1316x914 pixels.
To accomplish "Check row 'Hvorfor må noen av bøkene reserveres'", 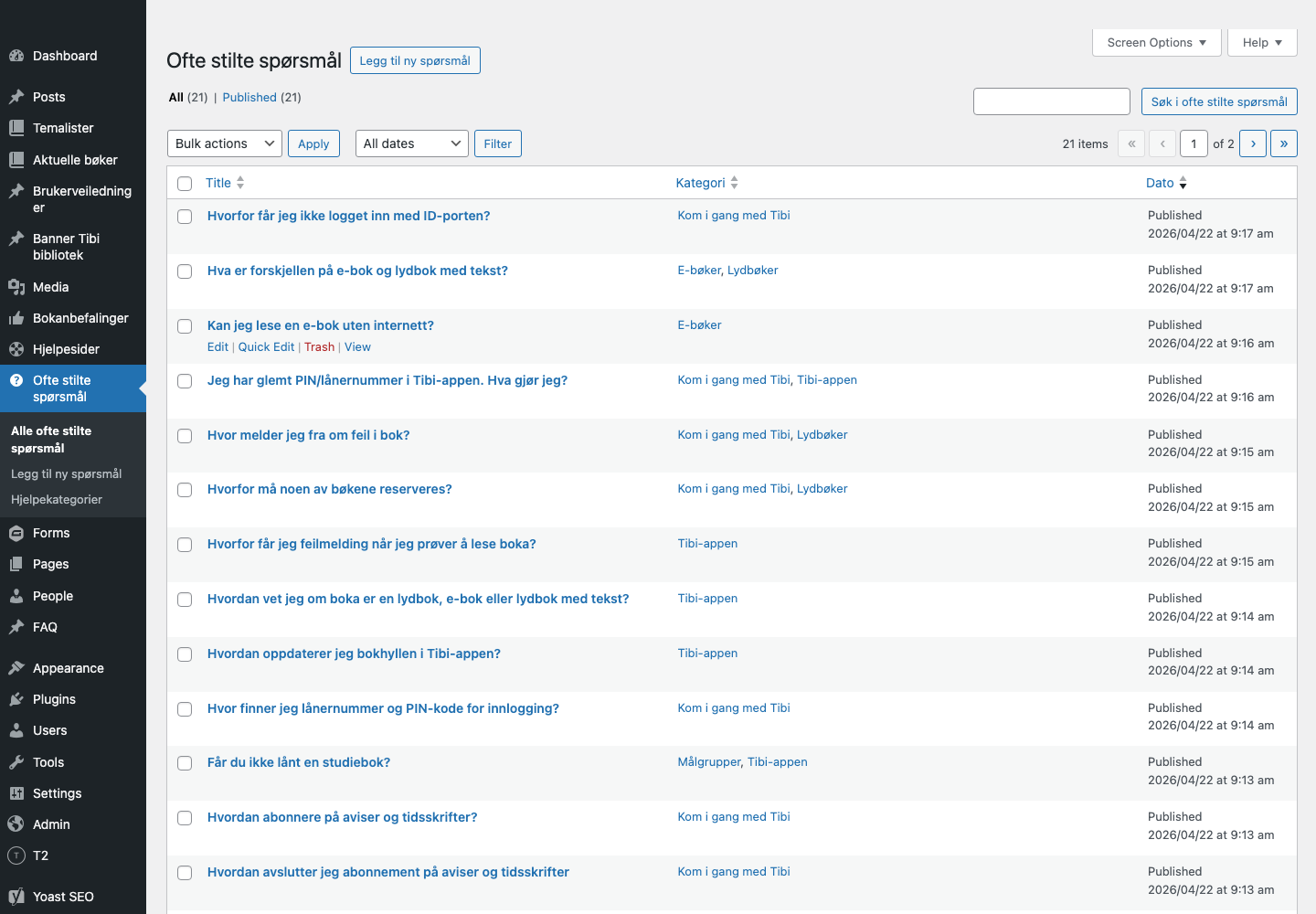I will 185,490.
